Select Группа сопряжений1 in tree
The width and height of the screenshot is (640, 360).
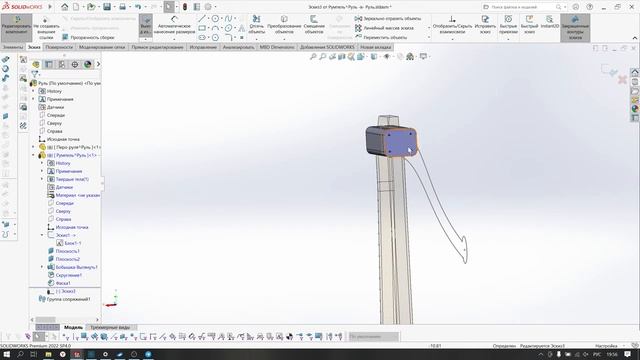[x=64, y=299]
